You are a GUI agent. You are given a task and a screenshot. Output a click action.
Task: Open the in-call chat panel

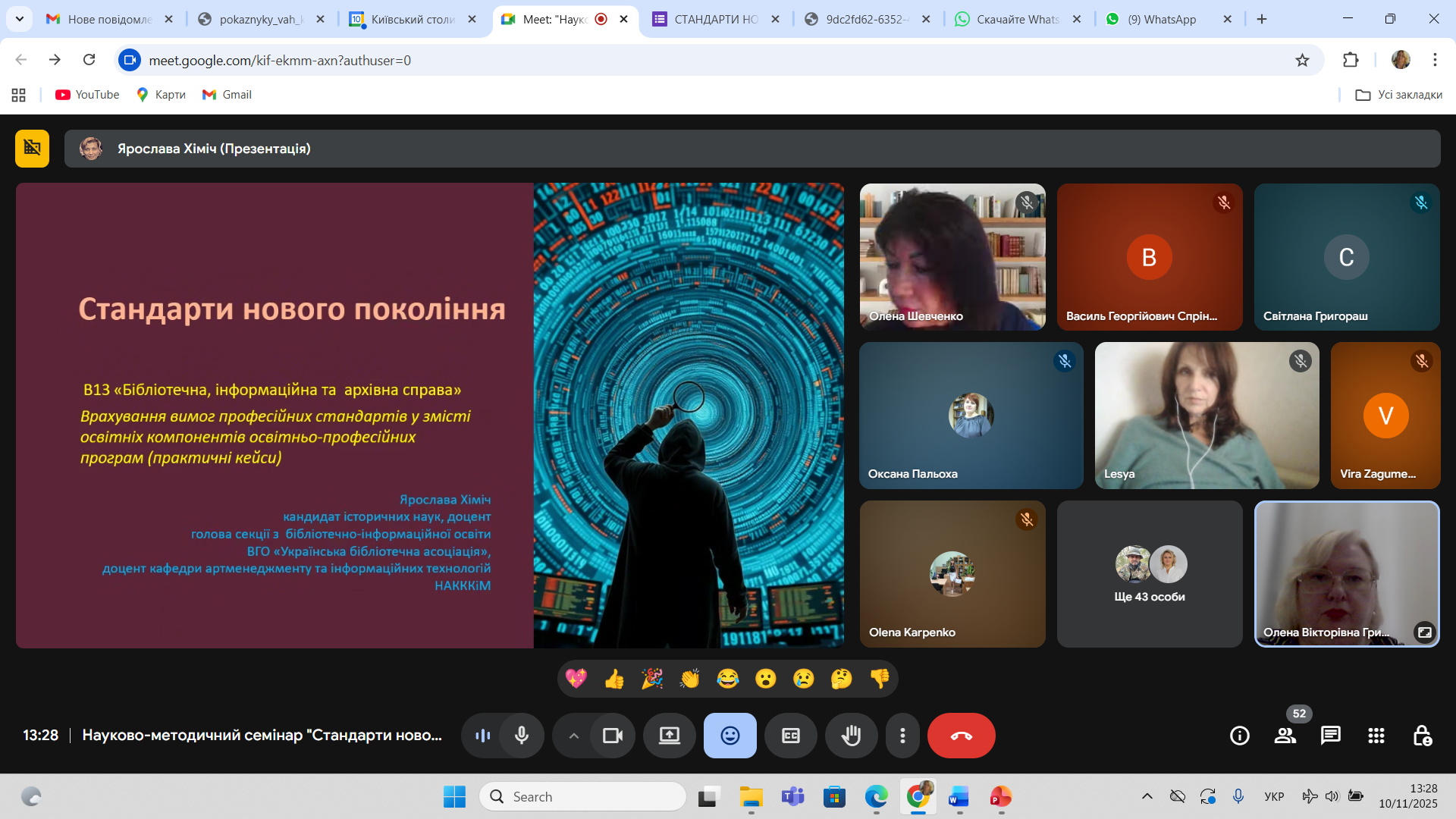[1330, 736]
